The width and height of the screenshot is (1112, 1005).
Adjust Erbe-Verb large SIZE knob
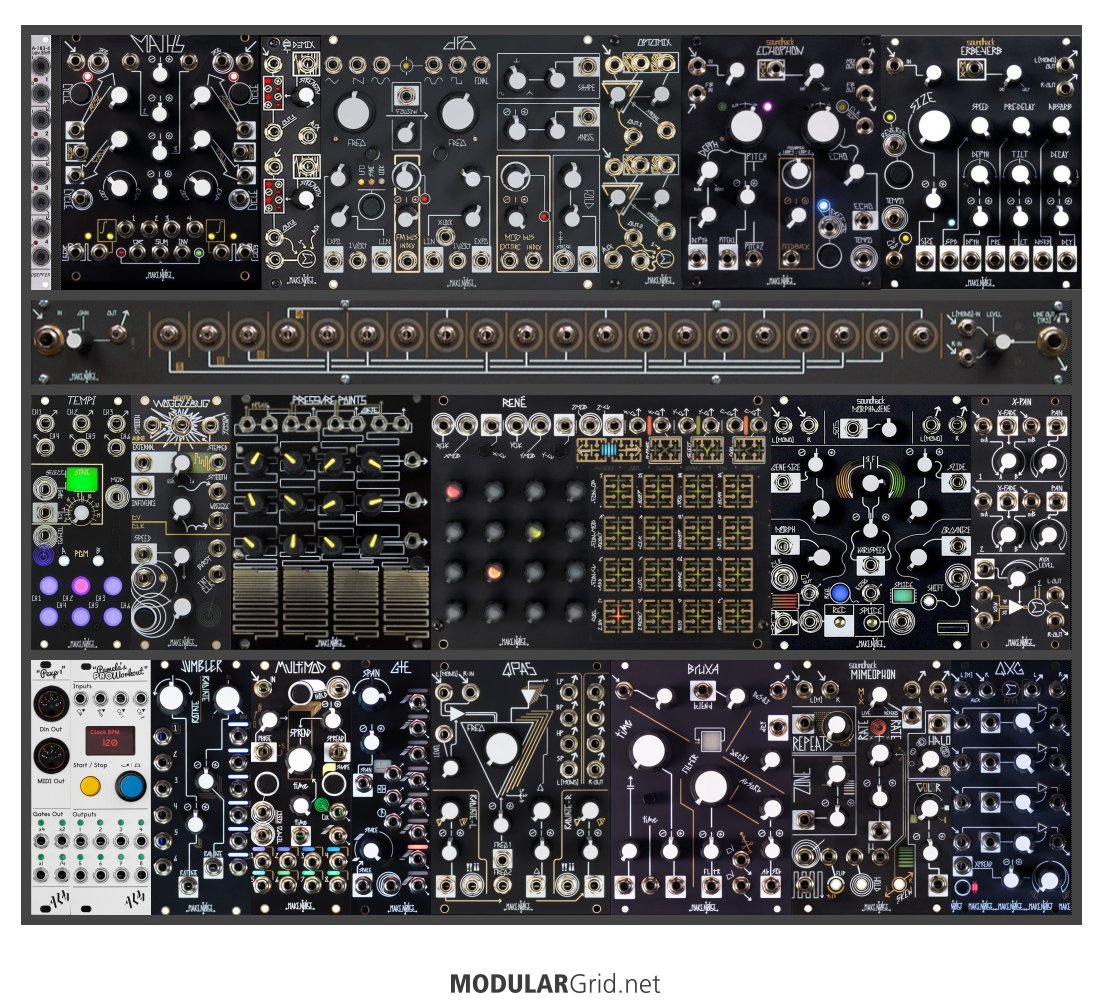(933, 127)
